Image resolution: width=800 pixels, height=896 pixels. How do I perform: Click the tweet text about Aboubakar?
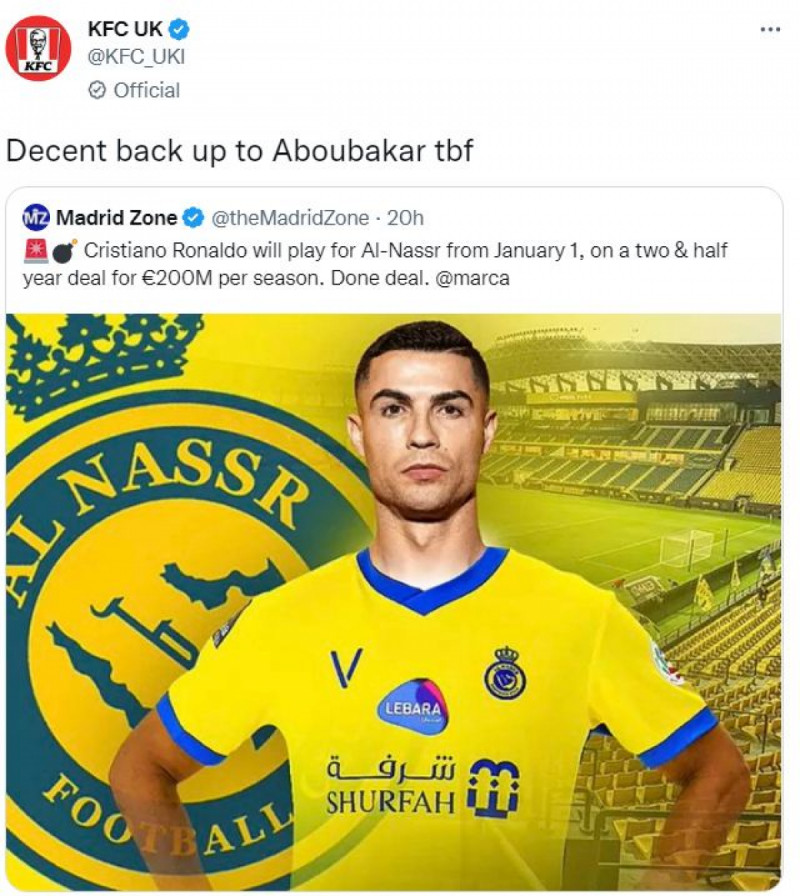click(x=240, y=151)
